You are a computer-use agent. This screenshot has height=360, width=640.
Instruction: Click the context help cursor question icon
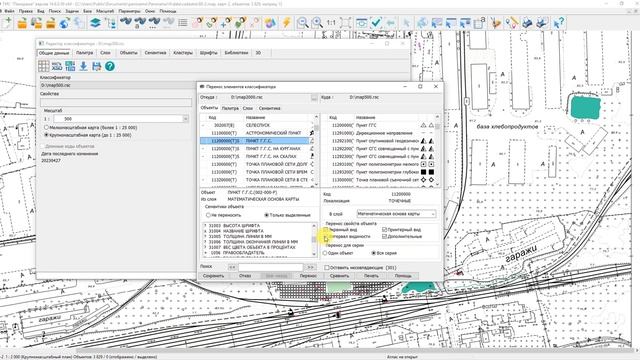pyautogui.click(x=558, y=23)
